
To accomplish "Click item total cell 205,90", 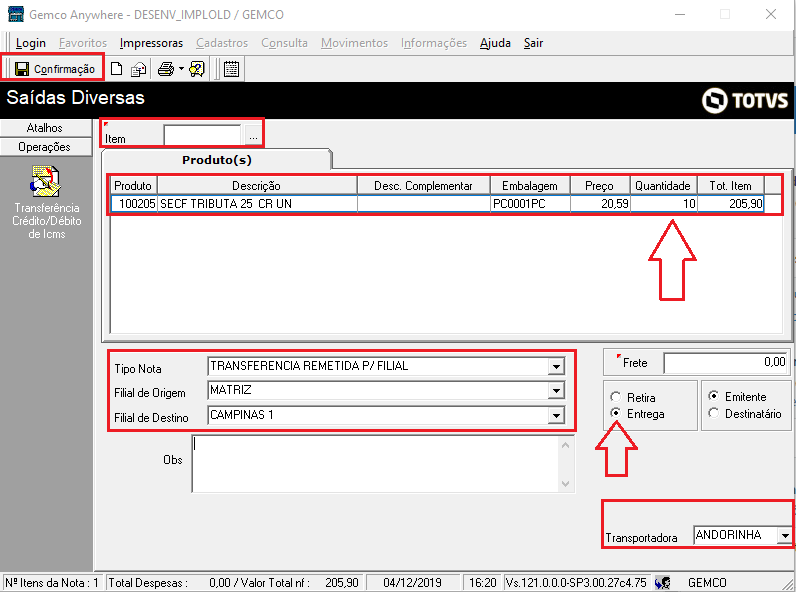I will (731, 204).
